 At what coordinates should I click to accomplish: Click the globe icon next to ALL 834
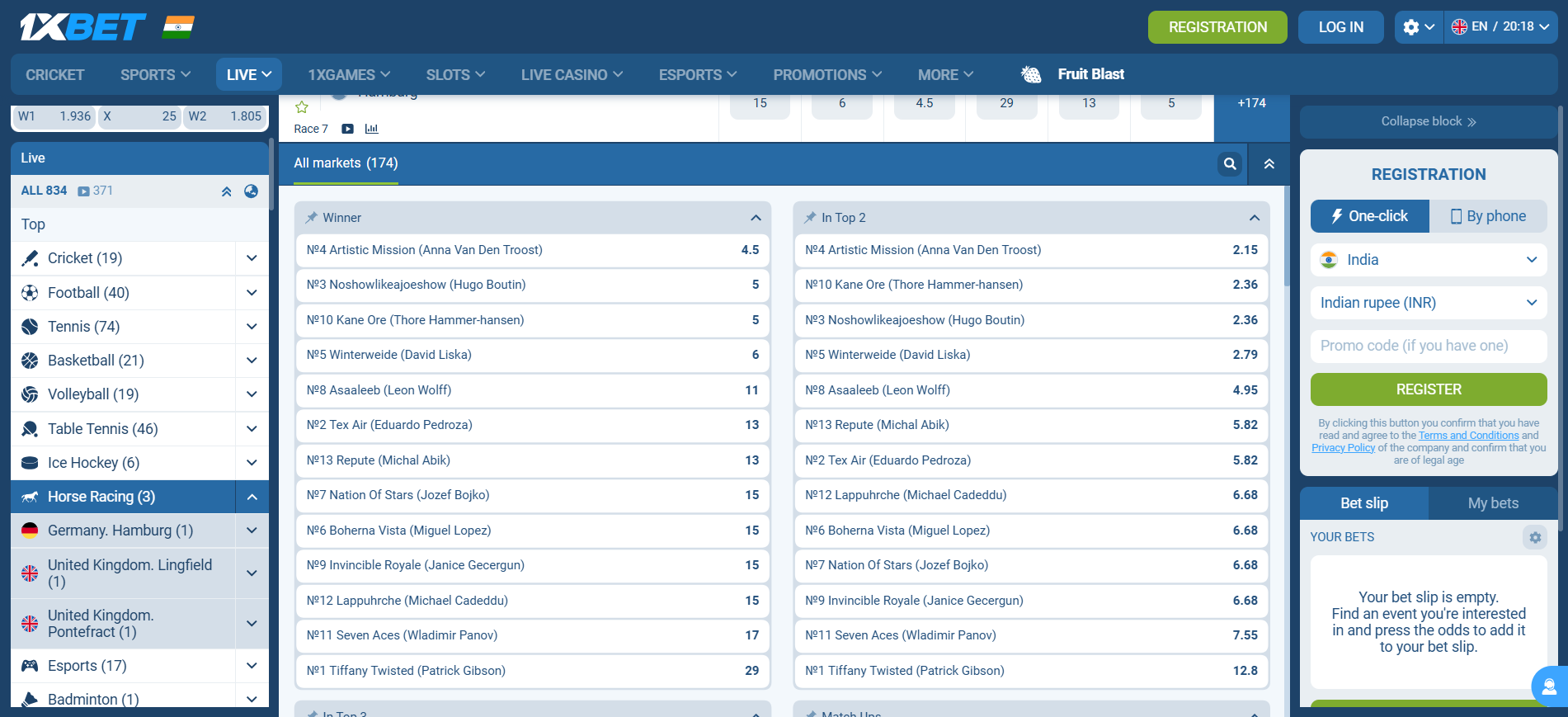pos(251,191)
